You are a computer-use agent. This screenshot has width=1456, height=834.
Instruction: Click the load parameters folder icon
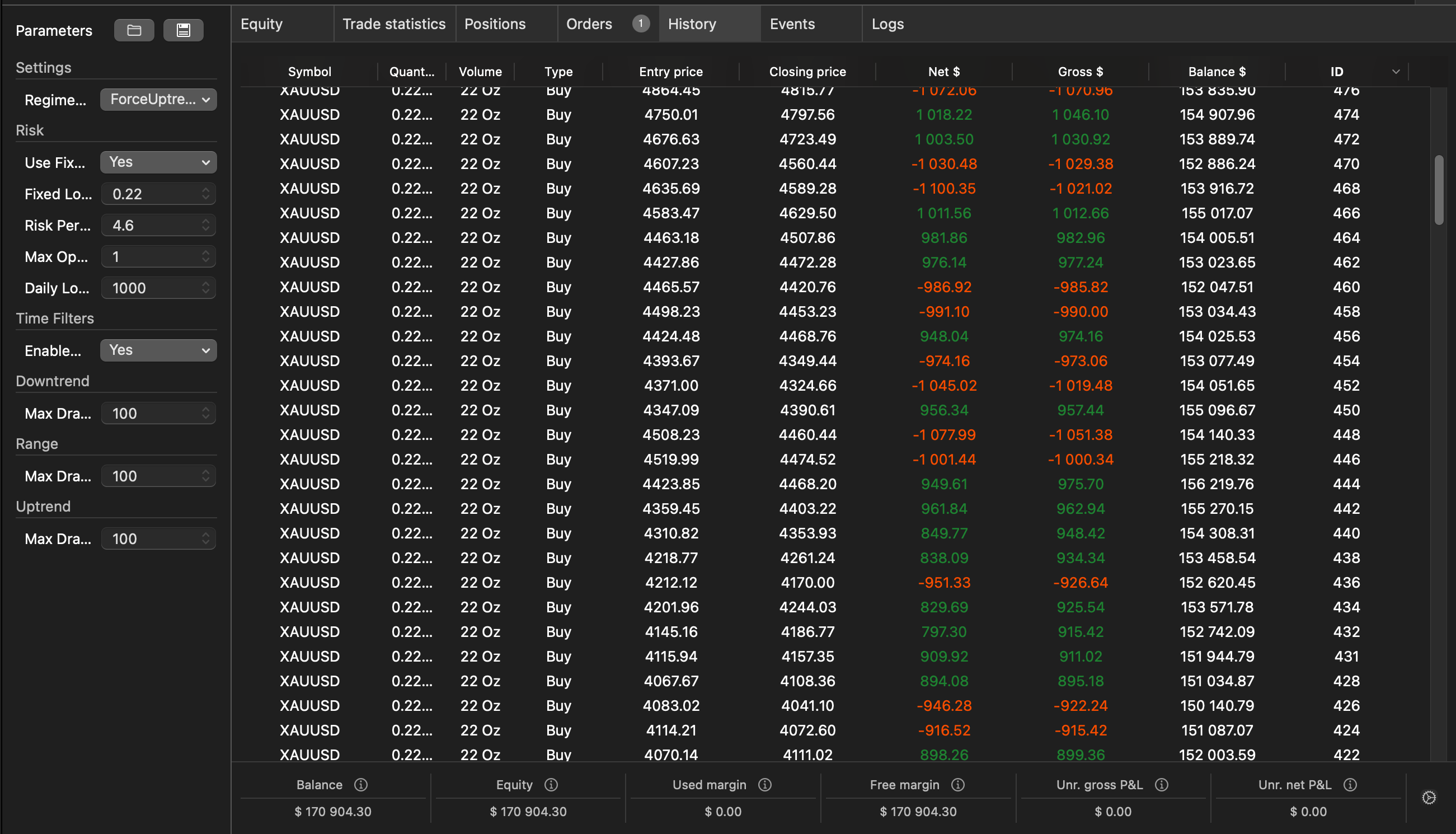click(134, 30)
